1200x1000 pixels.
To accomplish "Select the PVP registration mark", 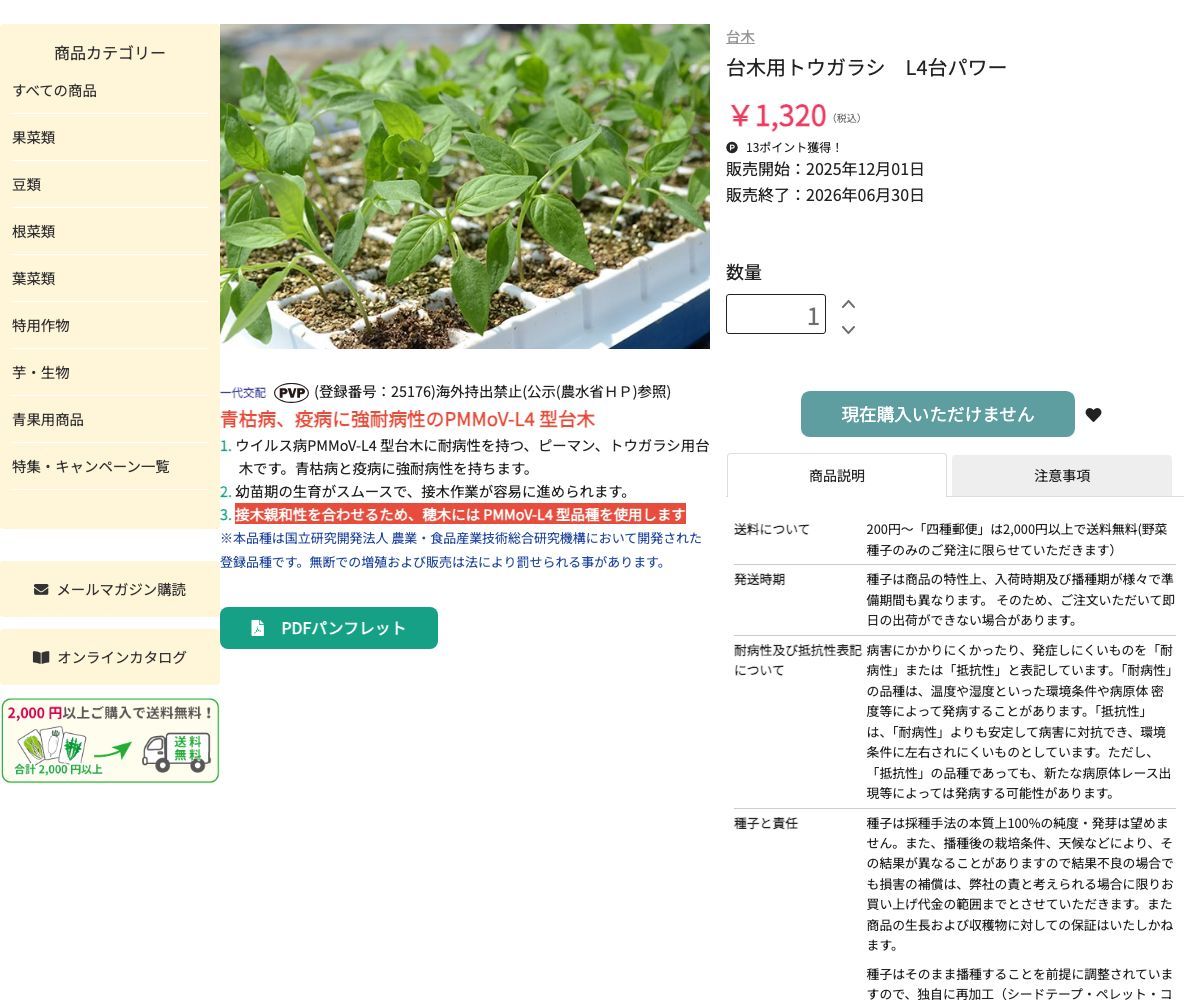I will click(x=291, y=393).
